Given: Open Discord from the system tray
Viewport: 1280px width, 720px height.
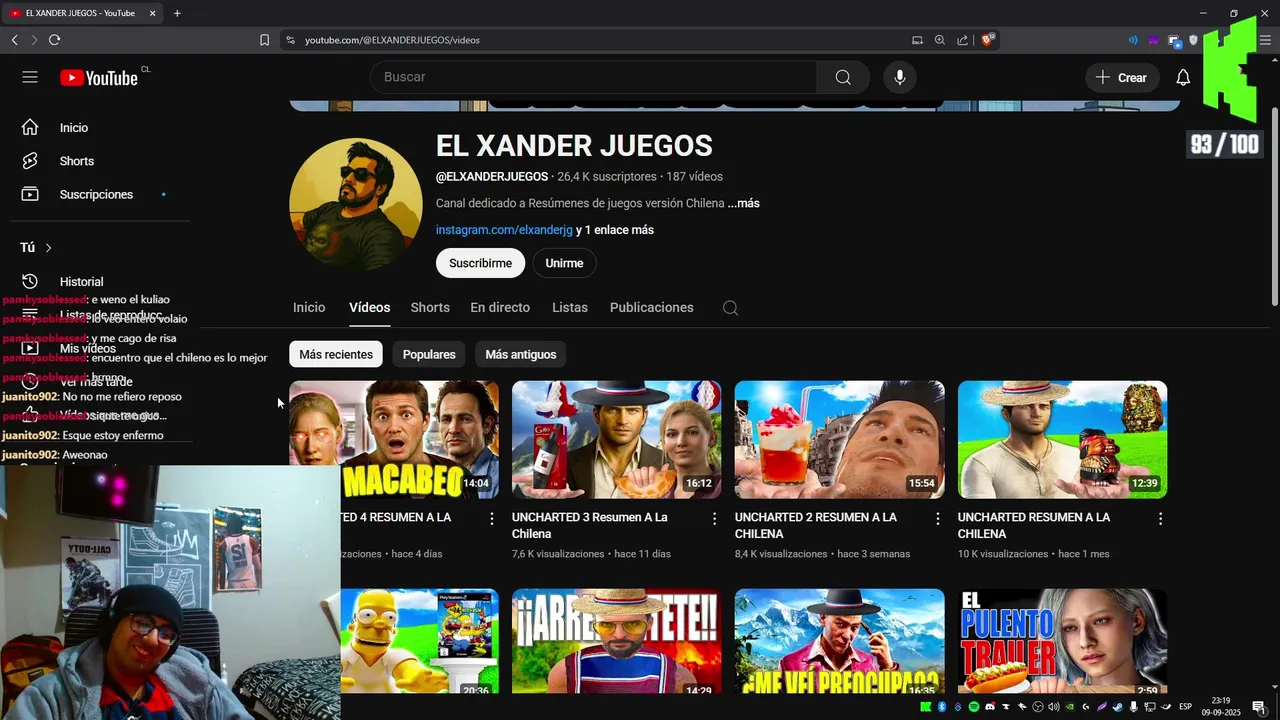Looking at the screenshot, I should point(990,707).
